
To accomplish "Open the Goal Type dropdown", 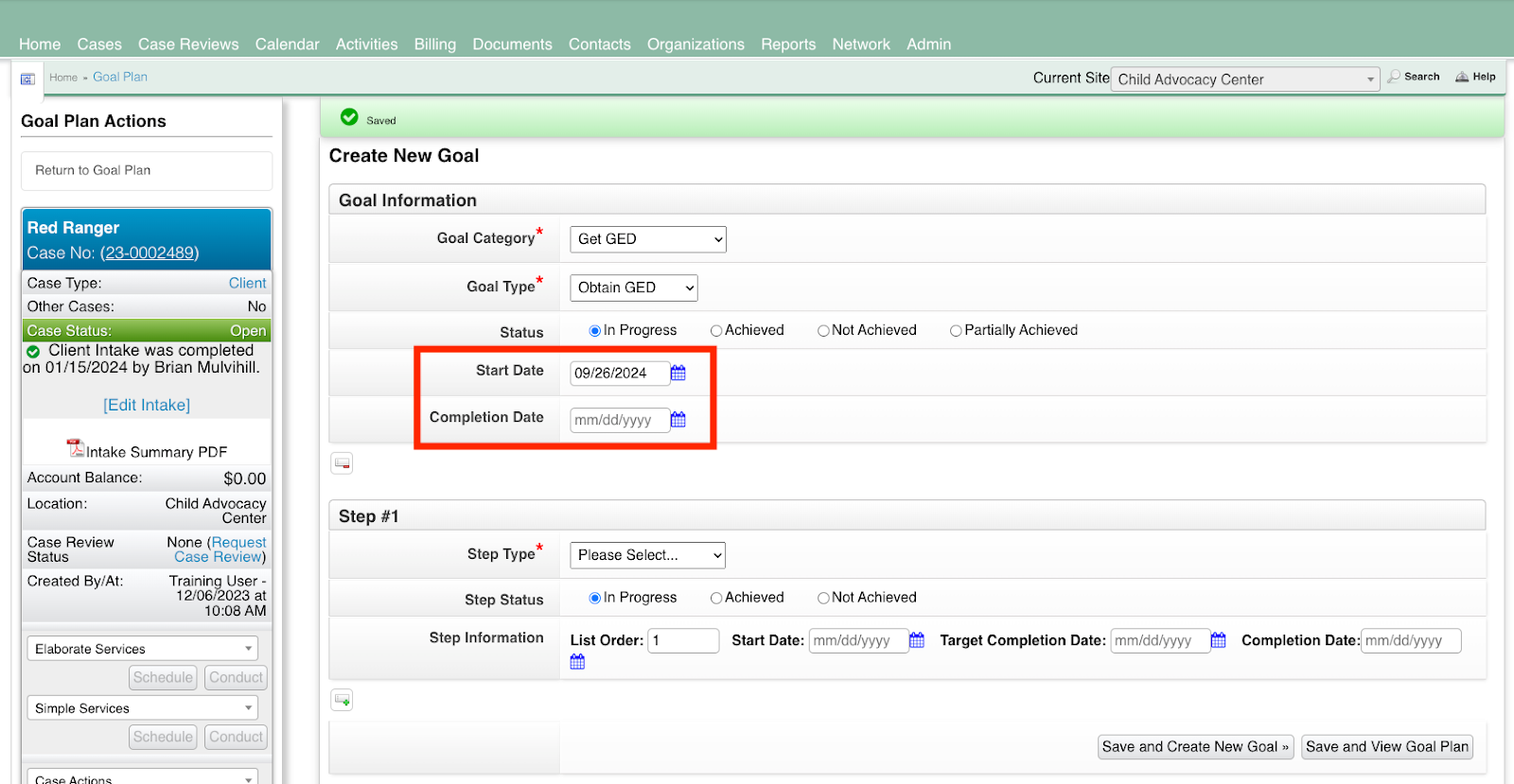I will pos(634,287).
